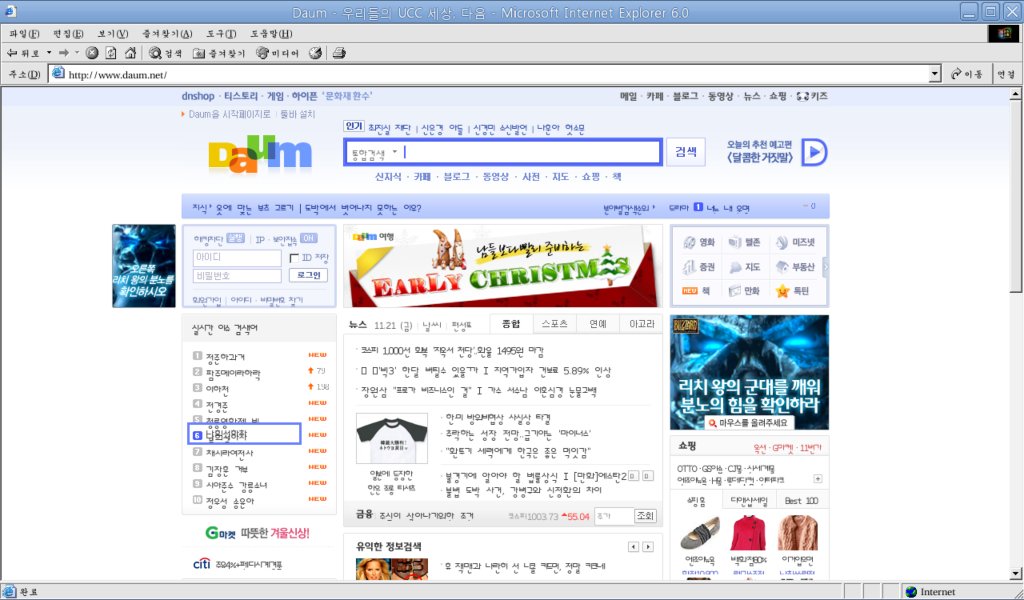Click the Internet zone globe in status bar
The width and height of the screenshot is (1024, 600).
pyautogui.click(x=912, y=592)
